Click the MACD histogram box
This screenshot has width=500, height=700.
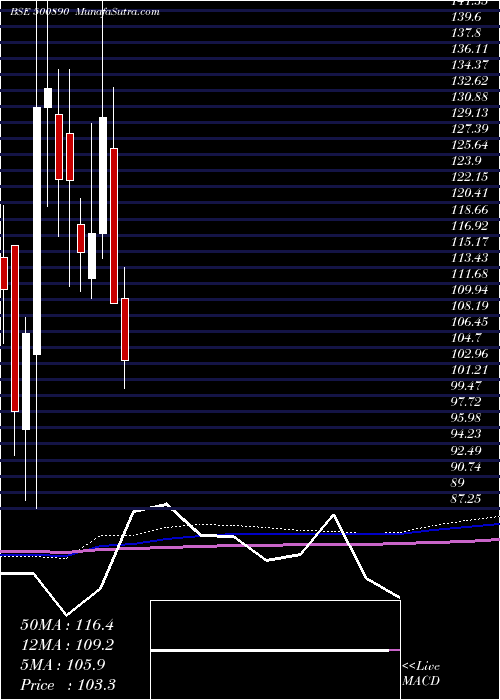click(275, 650)
